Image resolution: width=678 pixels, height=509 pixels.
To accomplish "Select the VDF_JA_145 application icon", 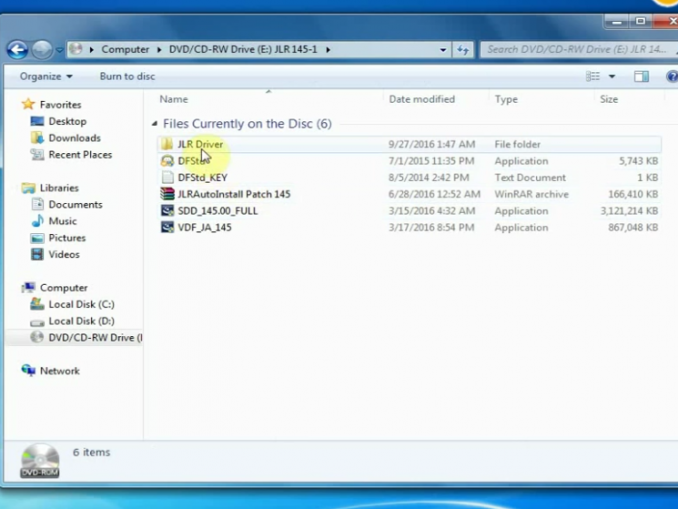I will coord(167,227).
